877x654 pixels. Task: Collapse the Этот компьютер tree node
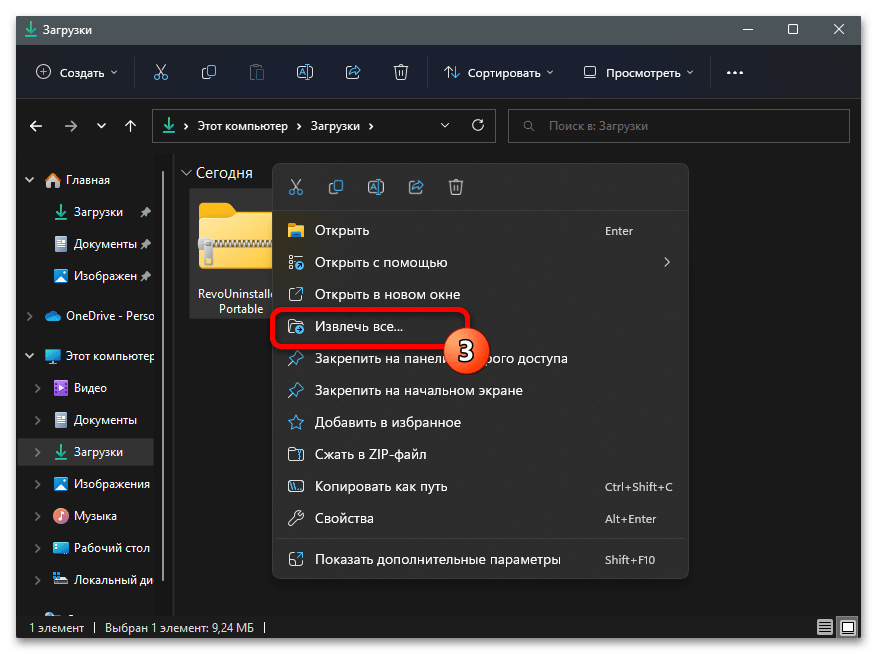pyautogui.click(x=30, y=356)
